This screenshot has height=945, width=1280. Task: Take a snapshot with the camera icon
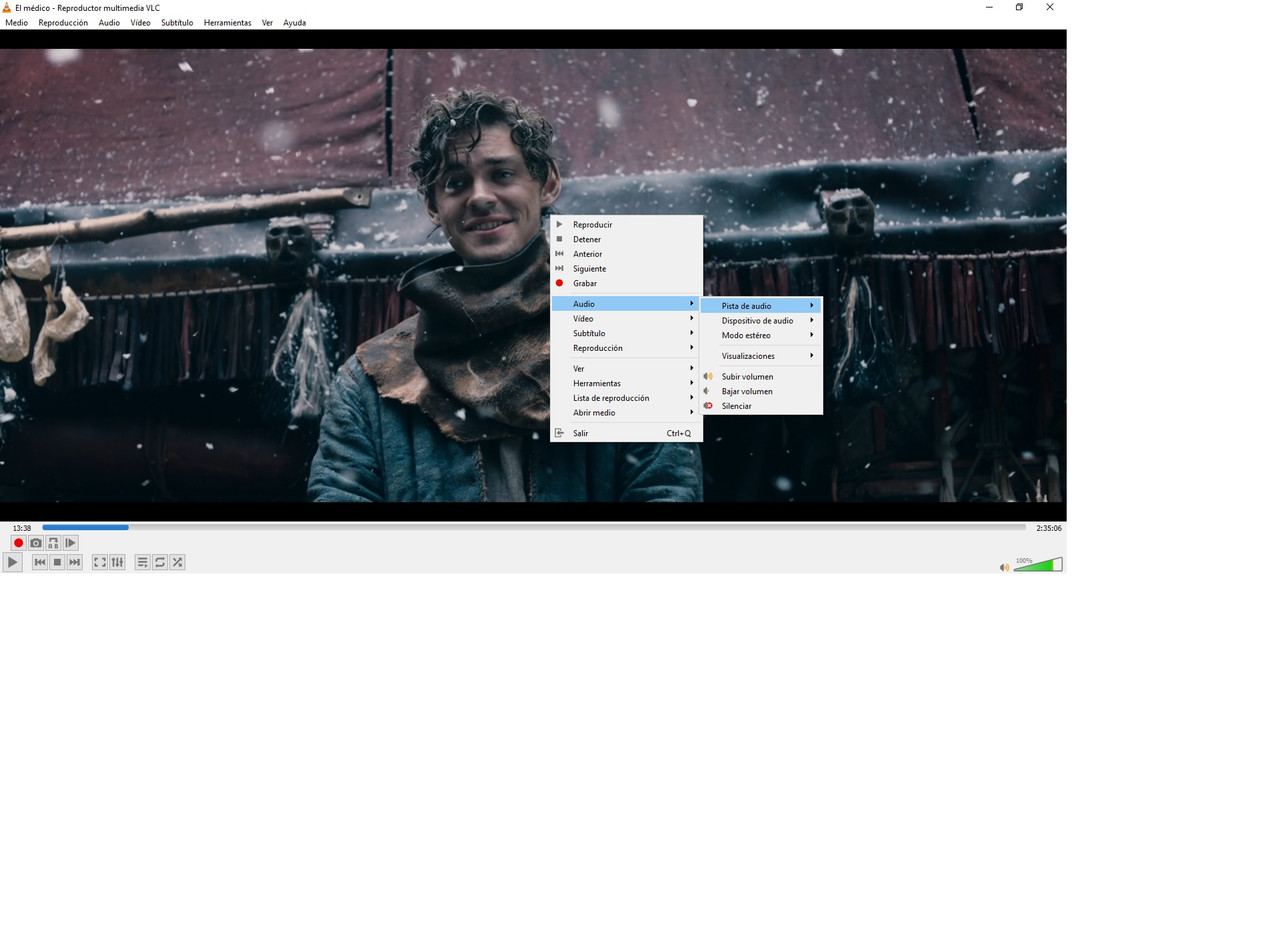[36, 543]
